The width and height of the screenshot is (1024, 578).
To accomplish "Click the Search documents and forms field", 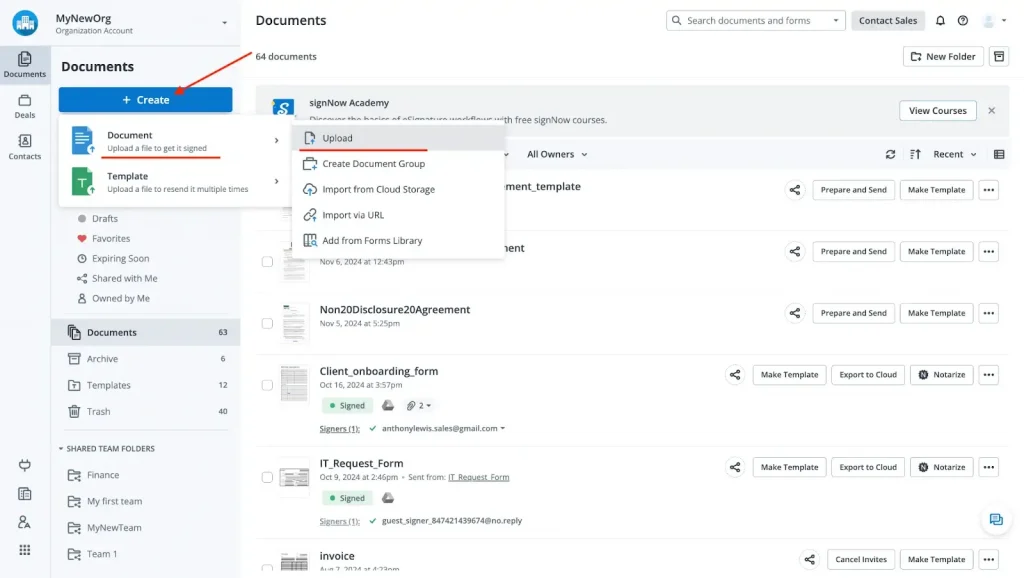I will click(x=755, y=21).
